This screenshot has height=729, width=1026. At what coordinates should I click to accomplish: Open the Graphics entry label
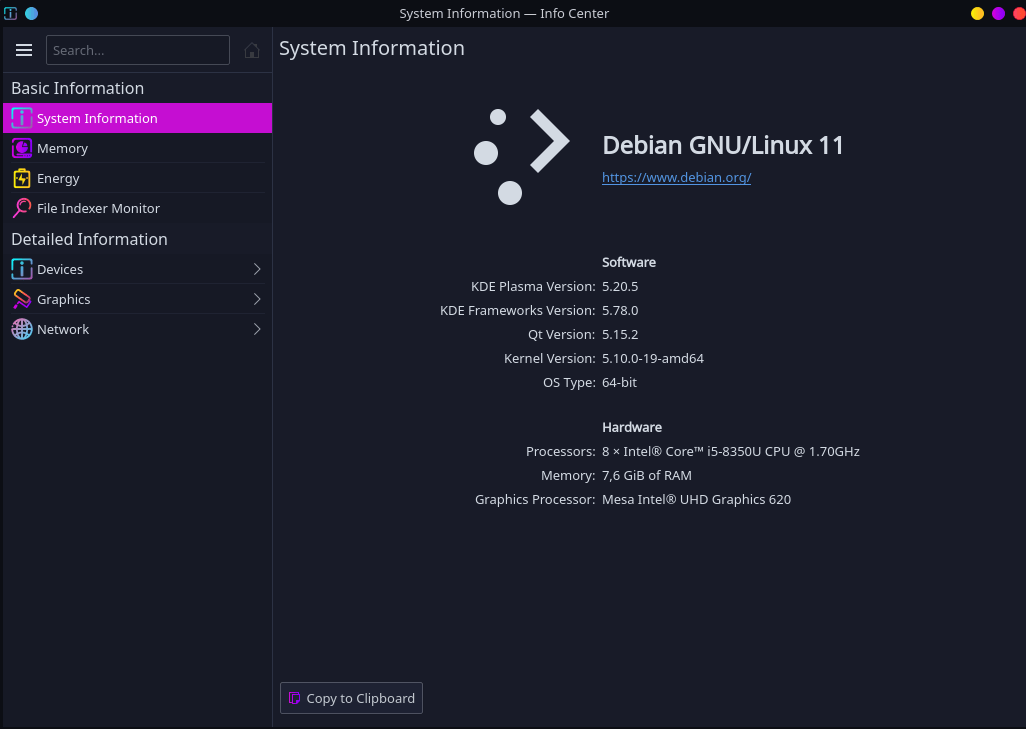(63, 300)
